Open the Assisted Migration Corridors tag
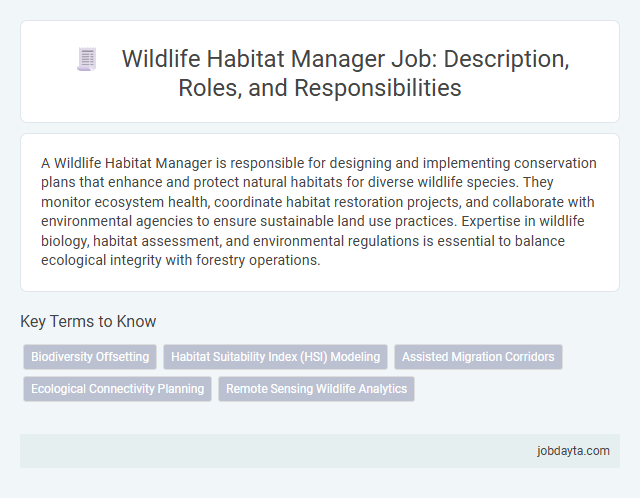The height and width of the screenshot is (498, 640). pos(478,357)
